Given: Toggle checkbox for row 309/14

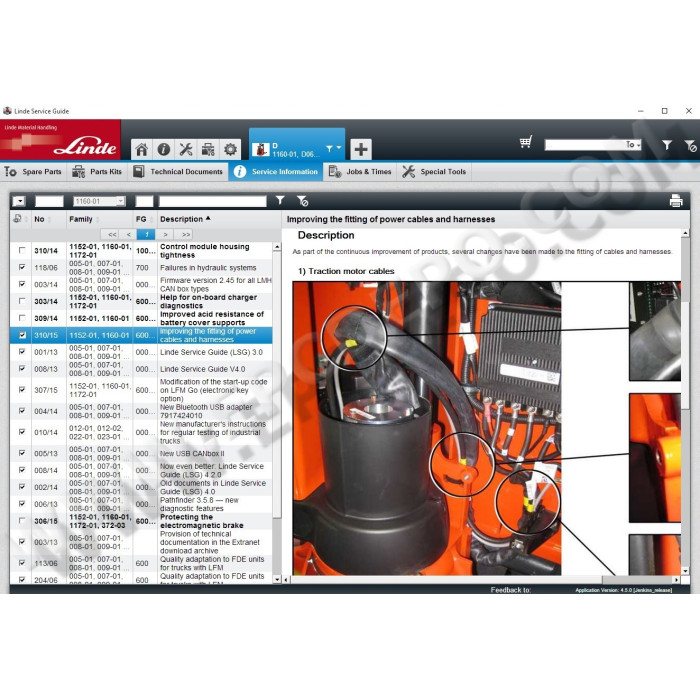Looking at the screenshot, I should [22, 318].
